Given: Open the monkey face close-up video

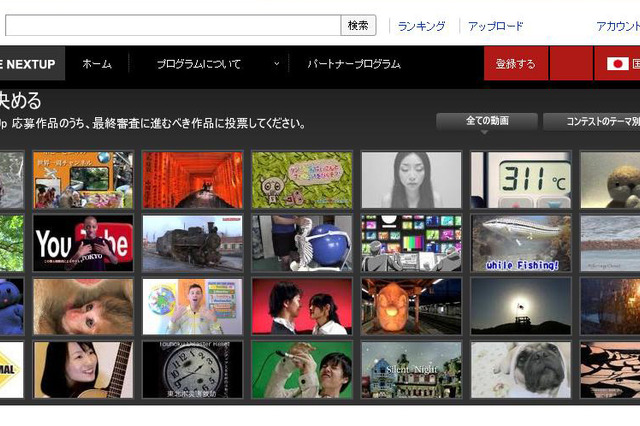Looking at the screenshot, I should pyautogui.click(x=83, y=306).
